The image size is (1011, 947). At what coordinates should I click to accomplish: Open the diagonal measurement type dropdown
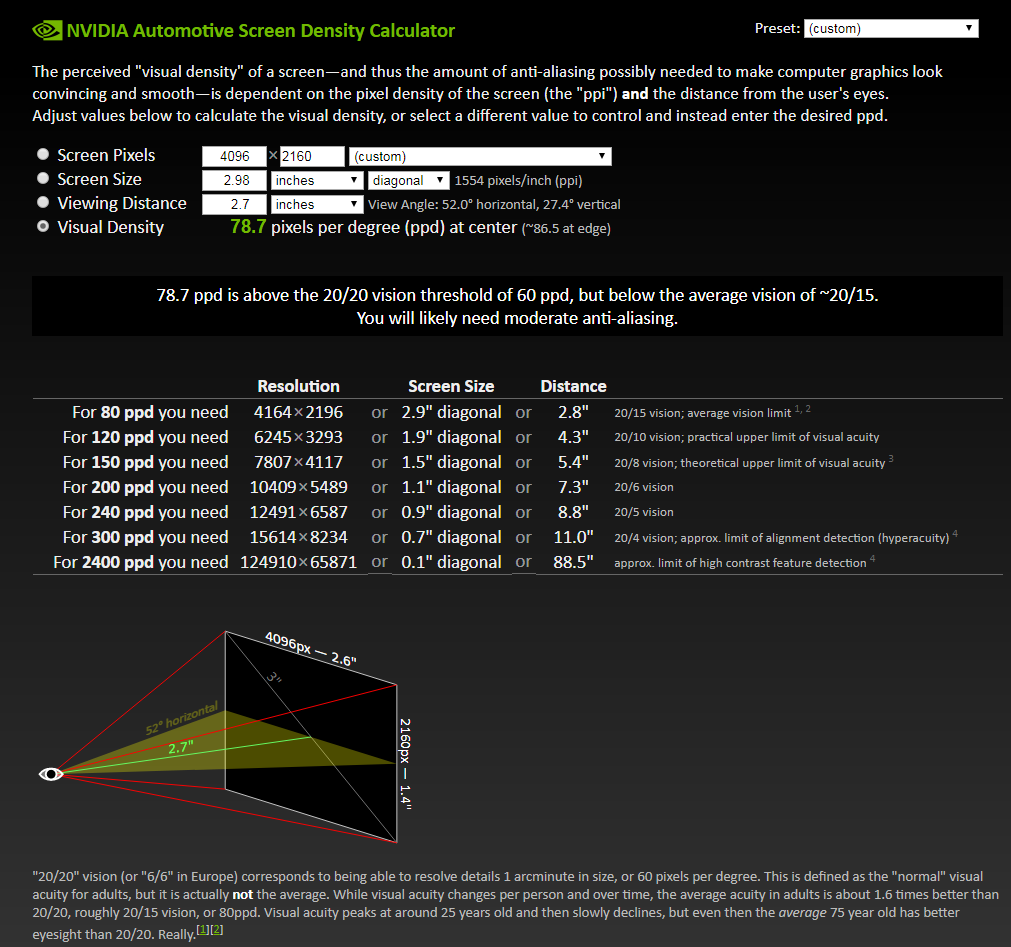tap(409, 181)
